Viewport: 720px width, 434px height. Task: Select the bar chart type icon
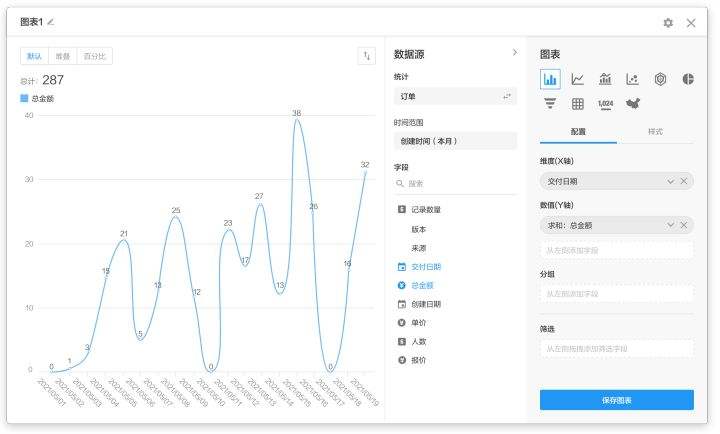tap(550, 79)
